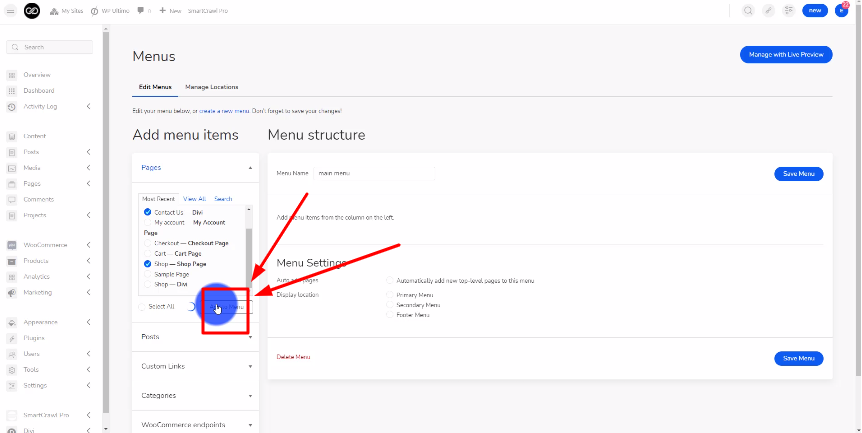862x433 pixels.
Task: Check the Sample Page checkbox
Action: click(x=148, y=273)
